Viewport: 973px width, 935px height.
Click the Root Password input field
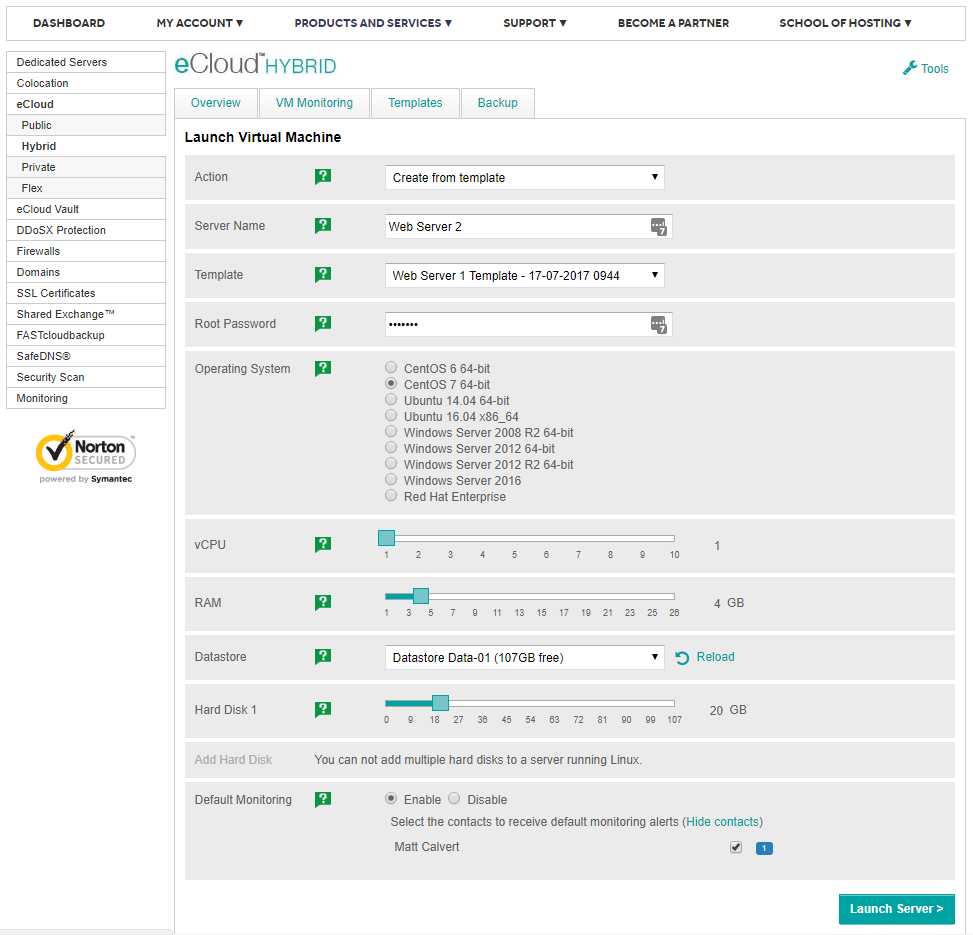528,324
